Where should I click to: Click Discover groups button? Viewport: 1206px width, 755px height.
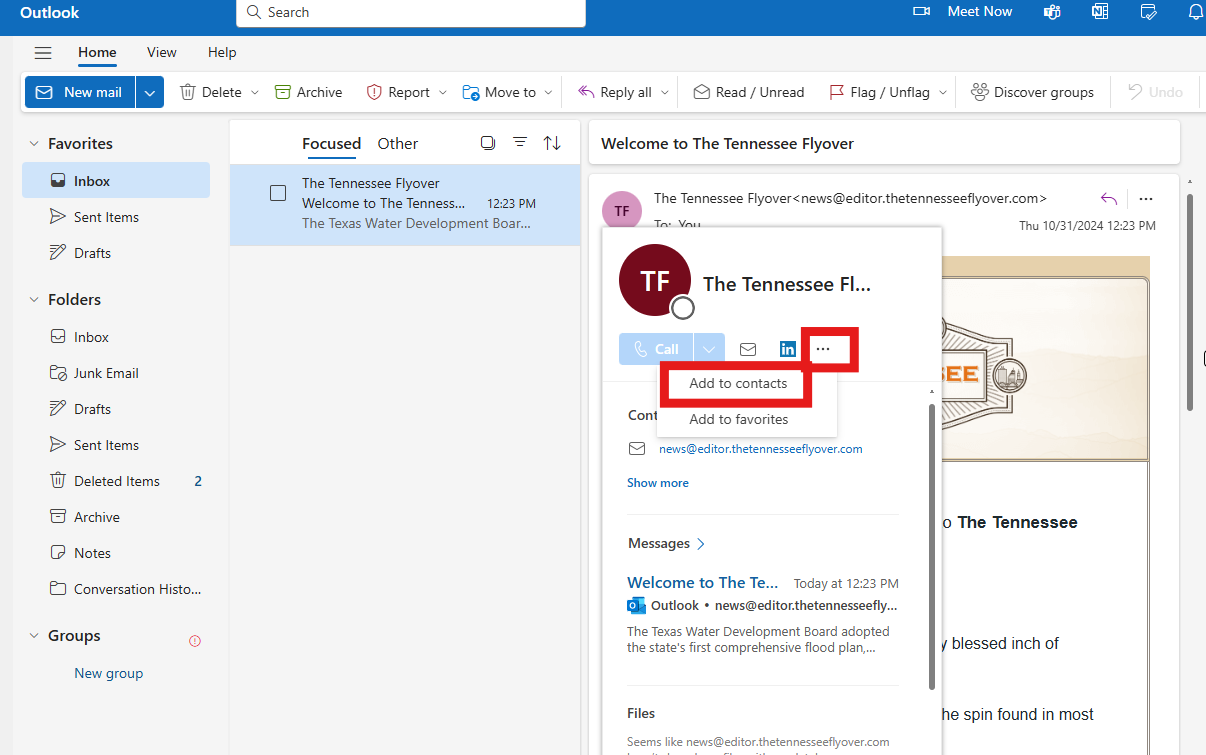tap(1032, 92)
